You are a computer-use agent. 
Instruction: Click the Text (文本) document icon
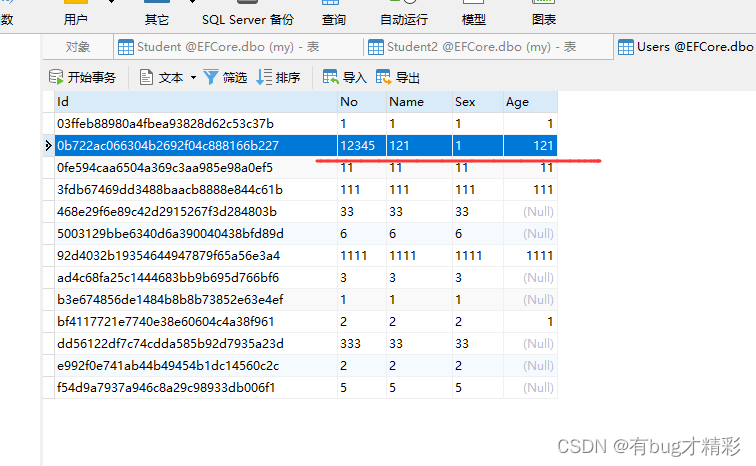click(x=146, y=77)
